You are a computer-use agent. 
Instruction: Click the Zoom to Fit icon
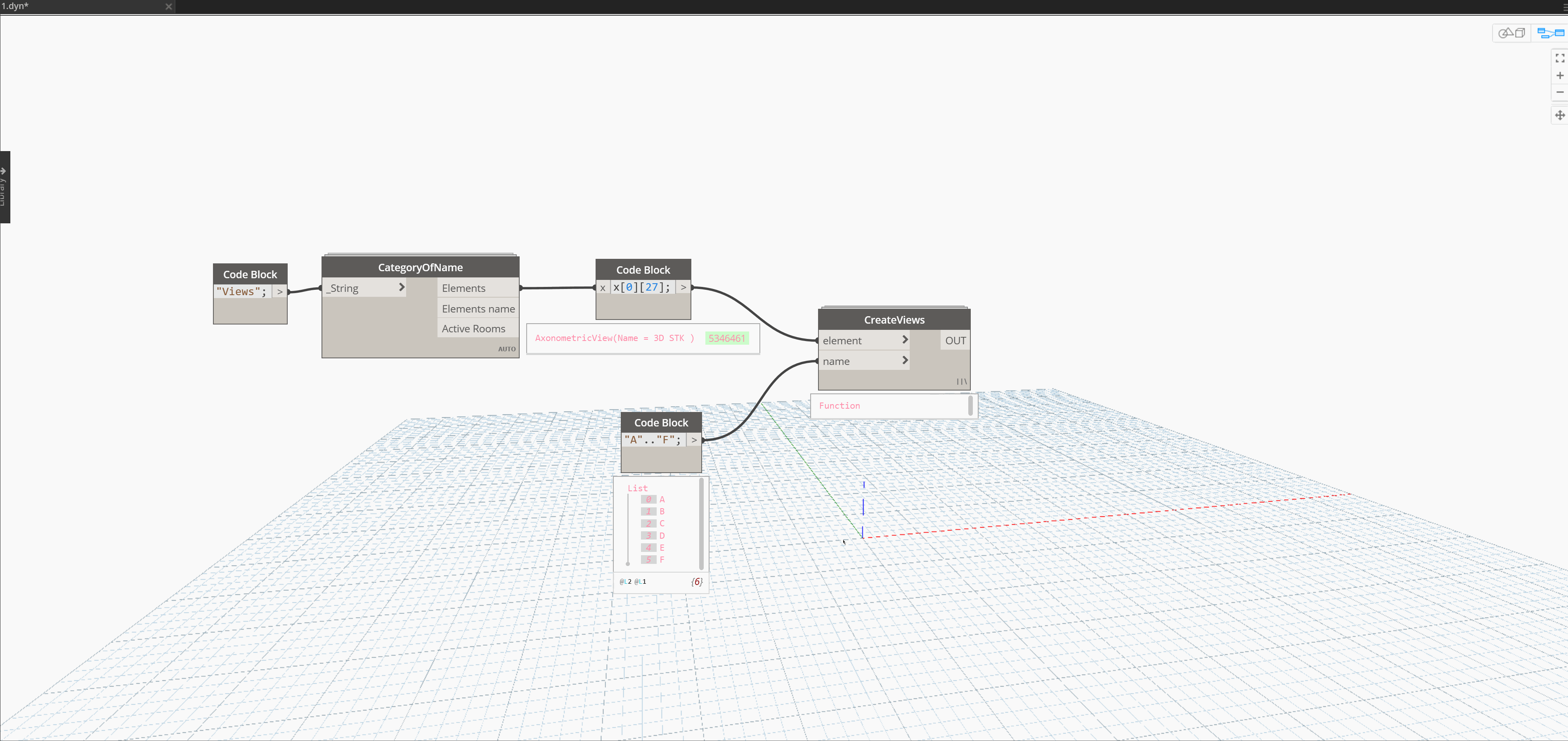(1559, 59)
